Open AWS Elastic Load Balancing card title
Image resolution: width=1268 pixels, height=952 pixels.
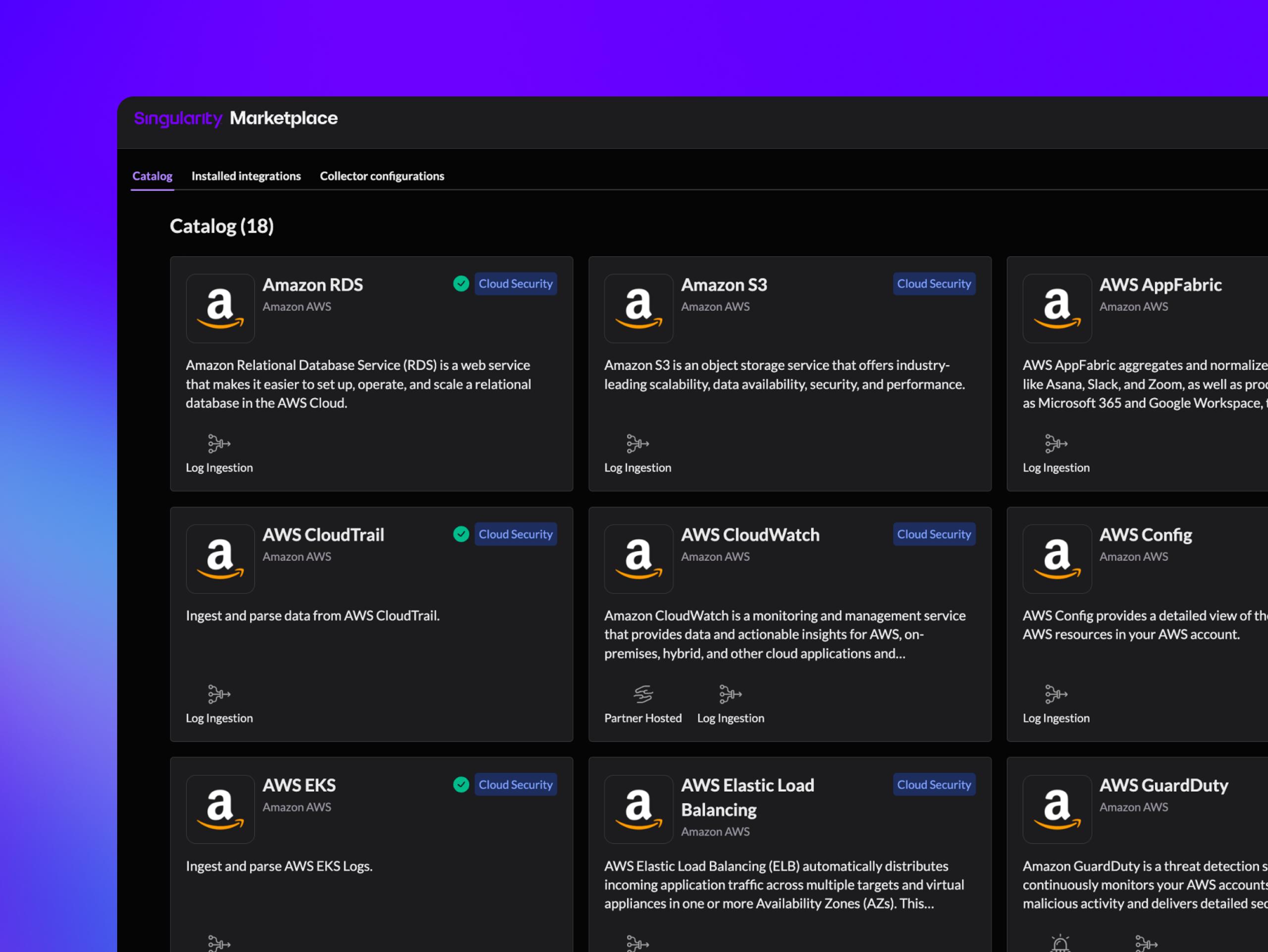tap(747, 798)
